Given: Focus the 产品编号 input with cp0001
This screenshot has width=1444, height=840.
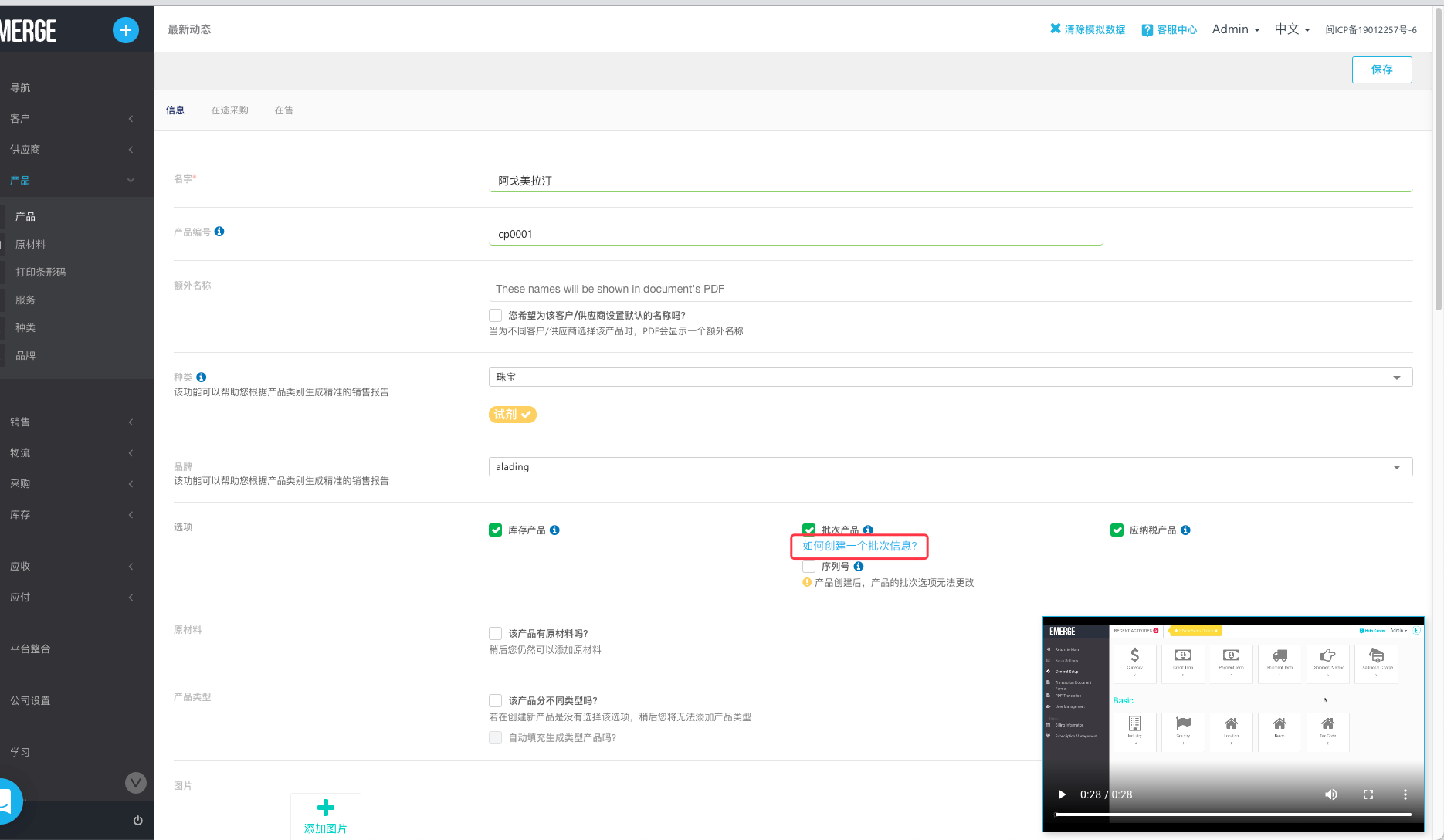Looking at the screenshot, I should (x=795, y=234).
